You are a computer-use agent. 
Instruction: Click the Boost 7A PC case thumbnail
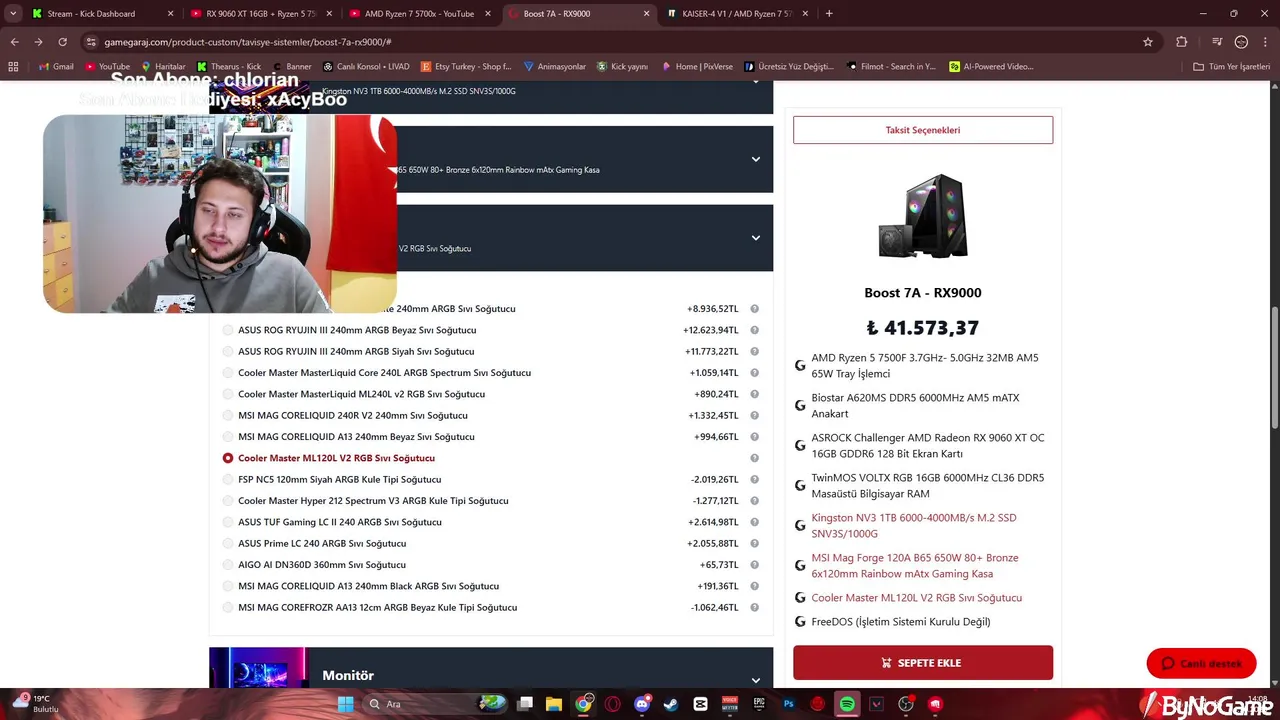pyautogui.click(x=923, y=216)
